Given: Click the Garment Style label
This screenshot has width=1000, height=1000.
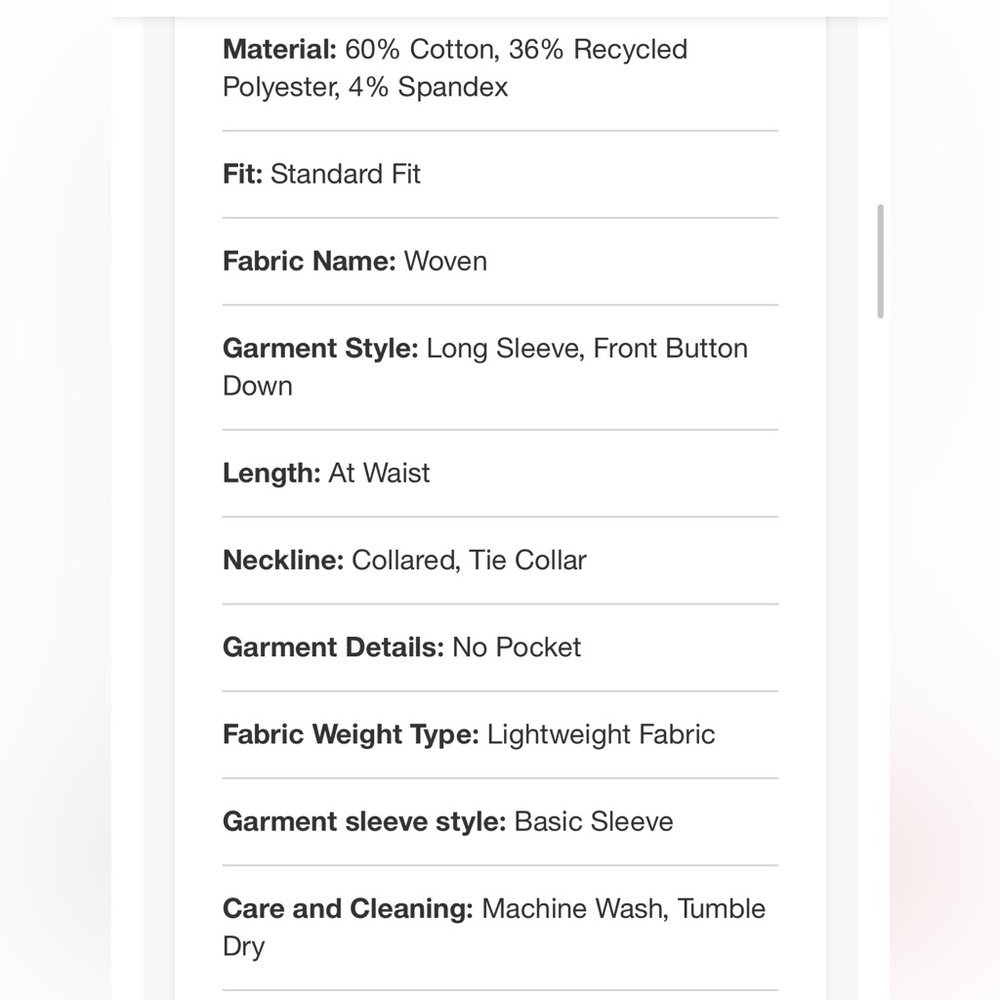Looking at the screenshot, I should 320,348.
